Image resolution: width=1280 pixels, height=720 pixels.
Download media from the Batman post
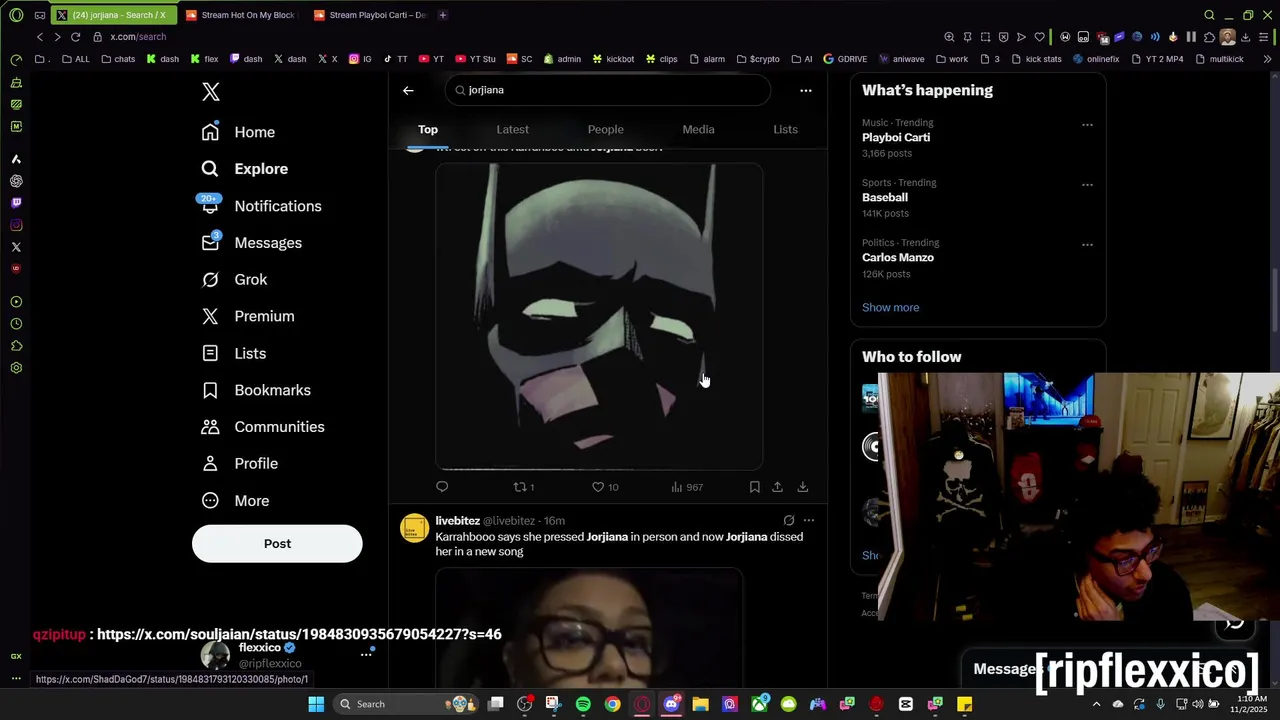point(802,487)
